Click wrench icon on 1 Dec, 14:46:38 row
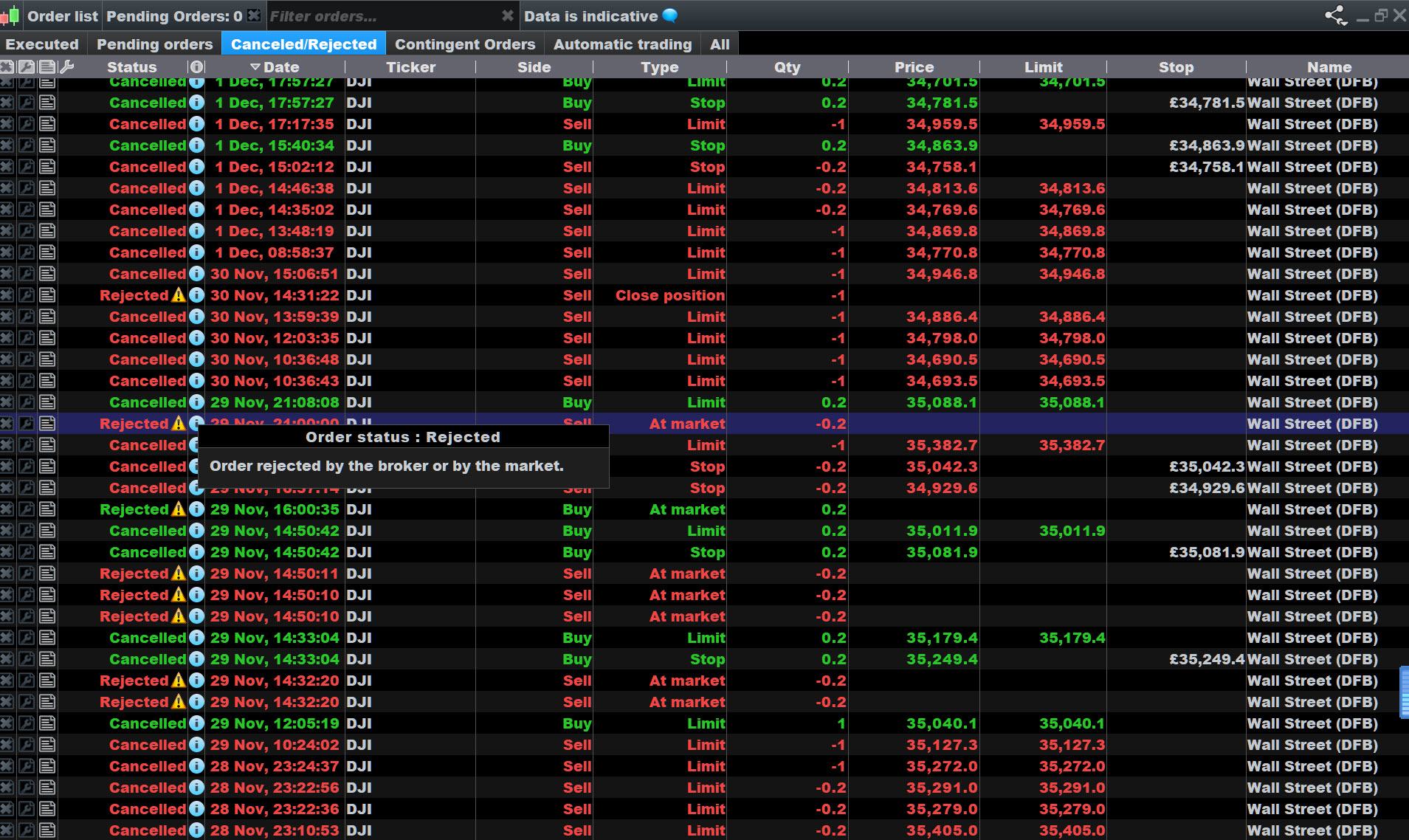 click(27, 188)
